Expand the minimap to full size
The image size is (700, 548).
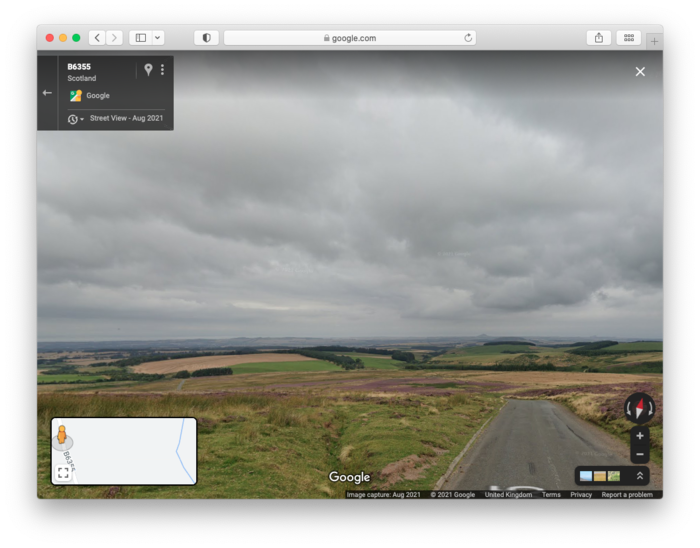pyautogui.click(x=63, y=473)
